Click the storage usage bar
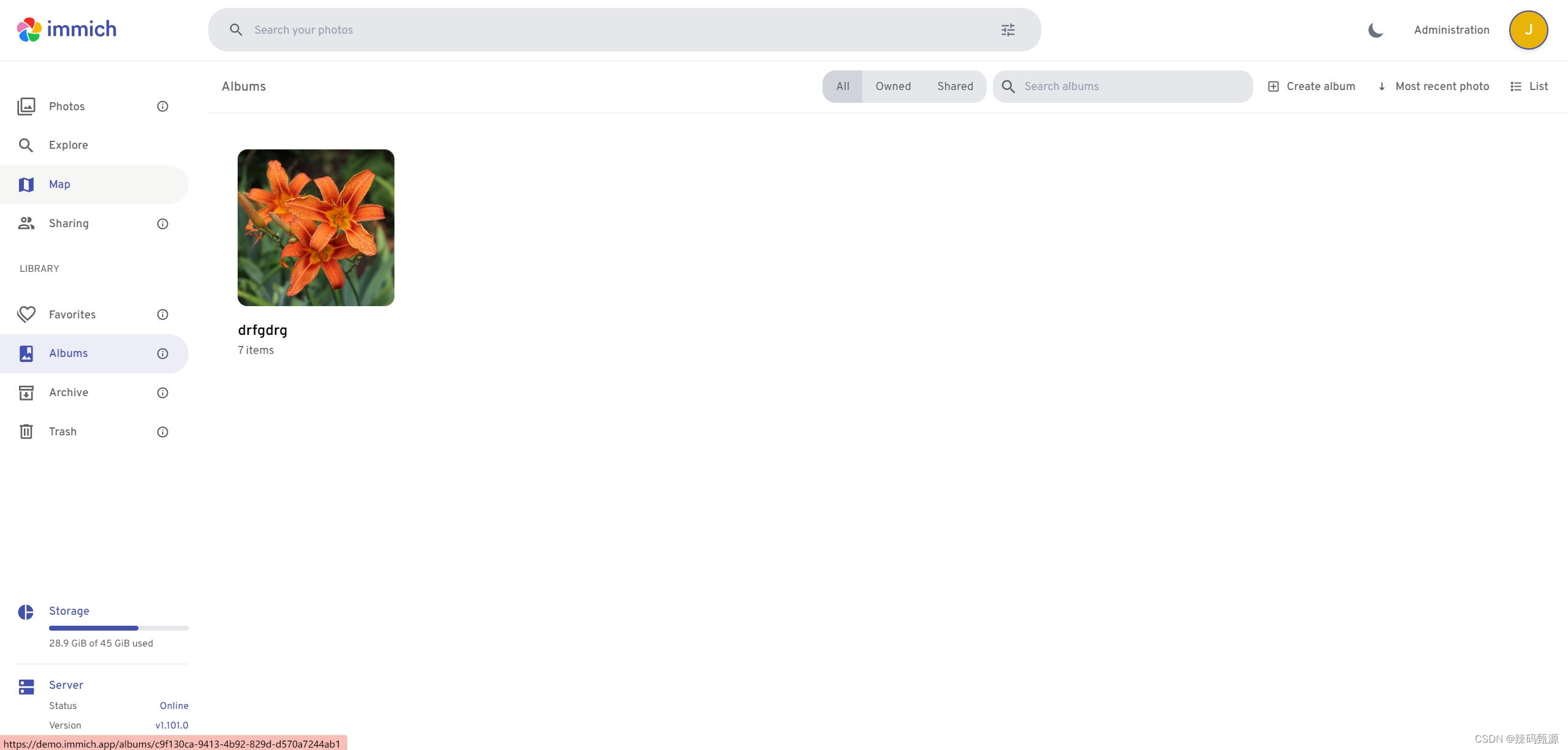1568x750 pixels. pos(118,628)
